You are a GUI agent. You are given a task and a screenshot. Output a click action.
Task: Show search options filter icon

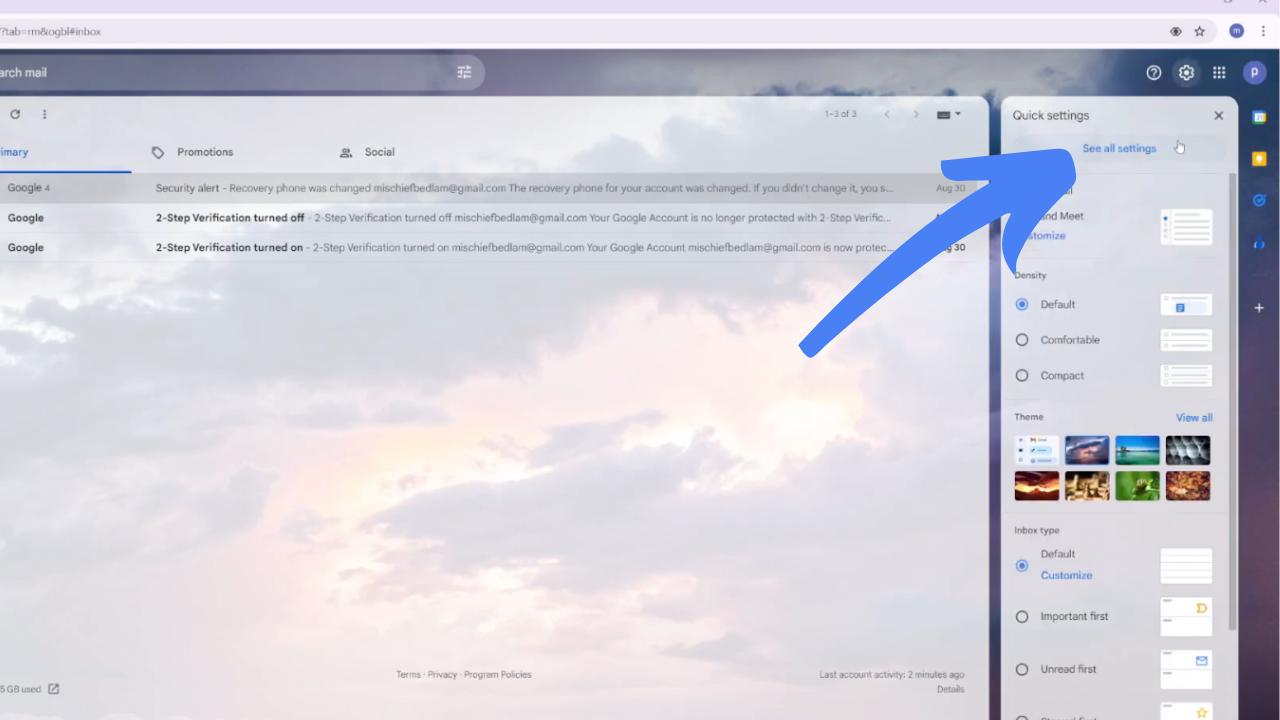pyautogui.click(x=464, y=72)
